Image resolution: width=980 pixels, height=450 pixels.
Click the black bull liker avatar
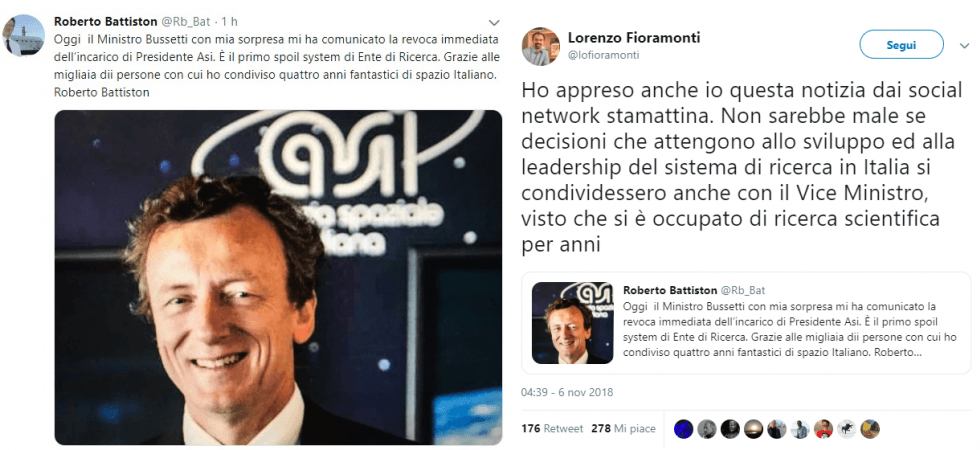[x=846, y=429]
